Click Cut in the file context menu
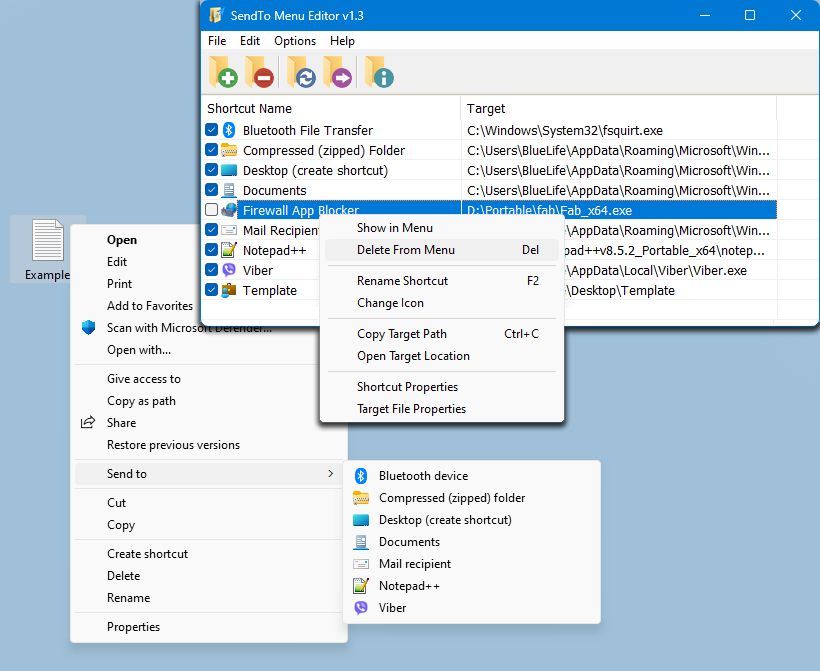The height and width of the screenshot is (671, 820). 209,503
